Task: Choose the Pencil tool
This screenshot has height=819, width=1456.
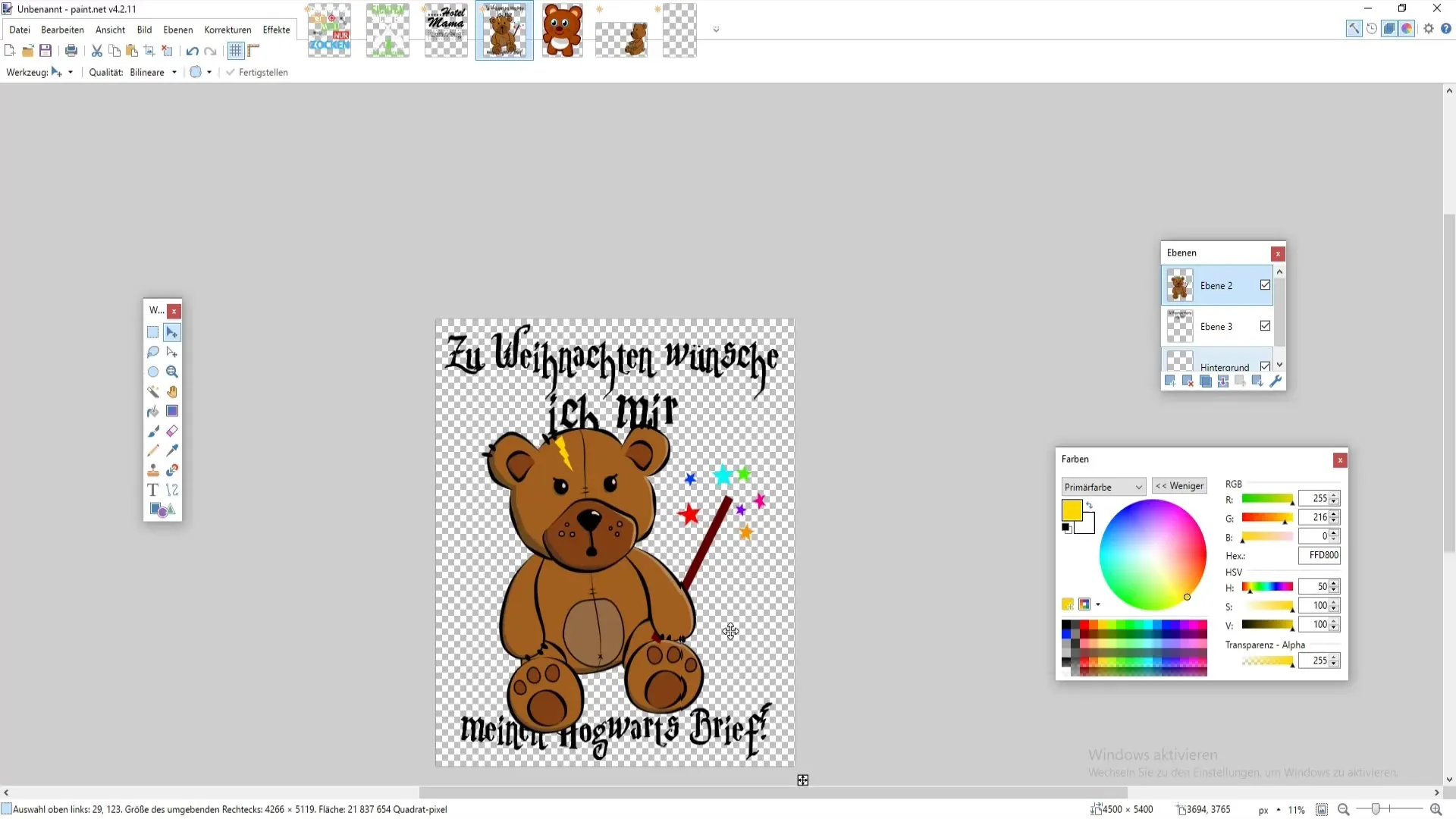Action: point(152,450)
